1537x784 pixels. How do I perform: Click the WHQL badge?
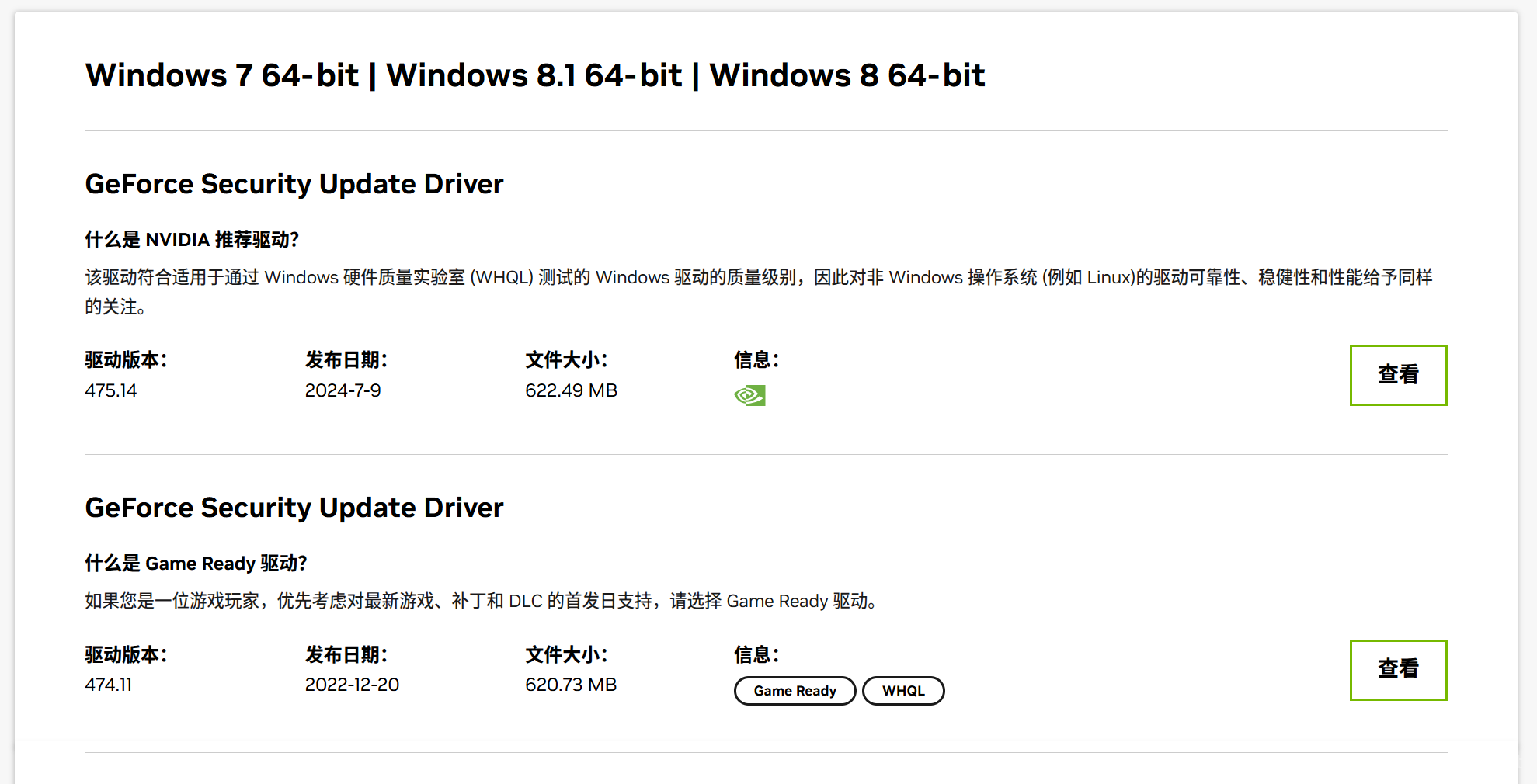[903, 691]
